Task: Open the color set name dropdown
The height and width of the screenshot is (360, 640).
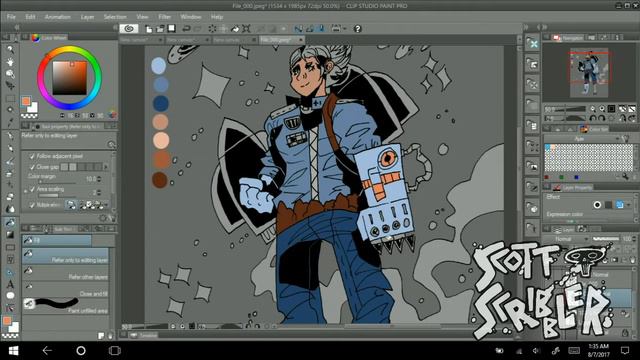Action: pyautogui.click(x=583, y=139)
